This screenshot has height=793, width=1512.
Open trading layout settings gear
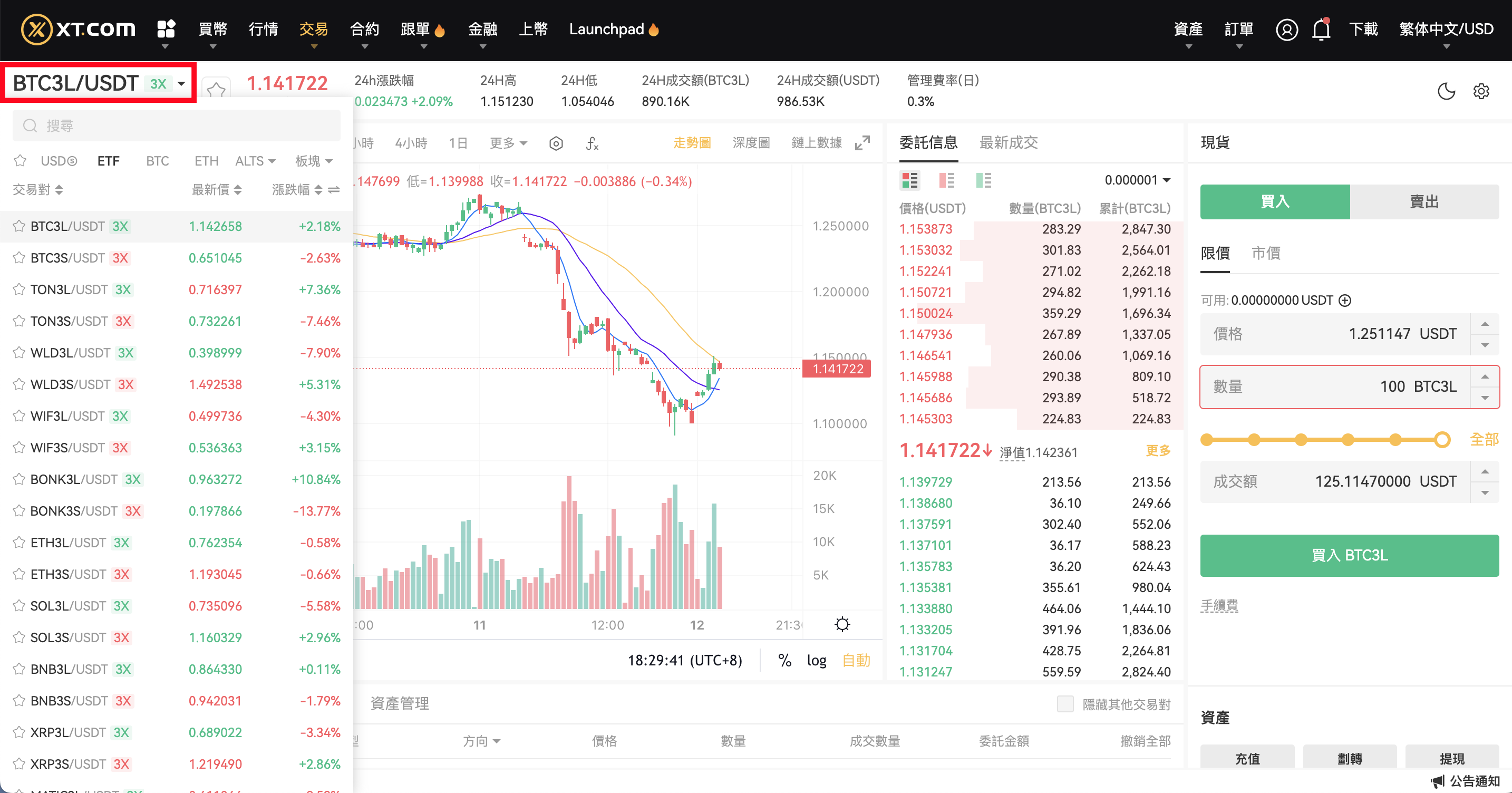coord(1481,92)
